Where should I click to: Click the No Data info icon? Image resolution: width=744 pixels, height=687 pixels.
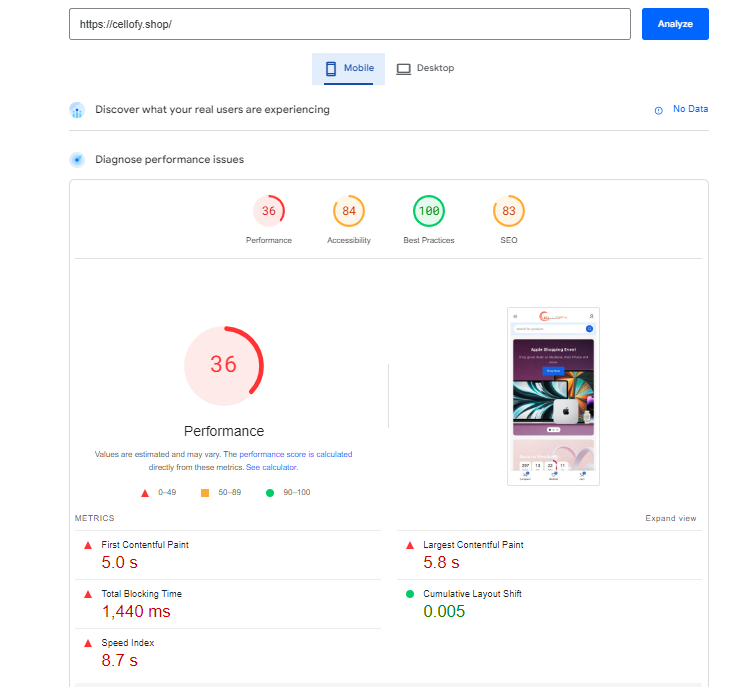point(659,110)
